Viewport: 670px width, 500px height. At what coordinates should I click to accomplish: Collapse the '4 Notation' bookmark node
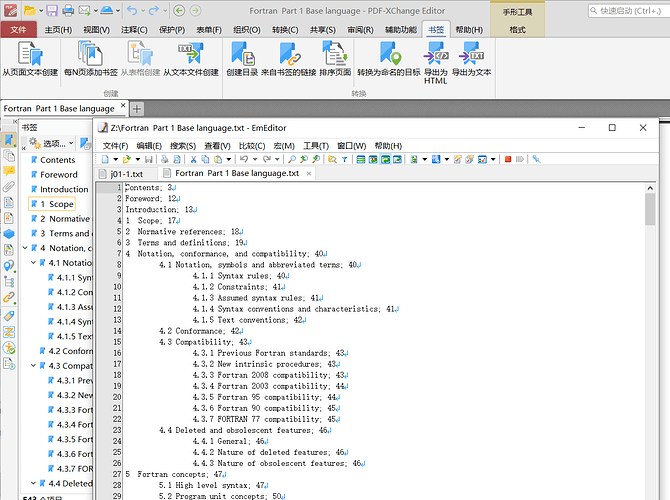coord(25,248)
